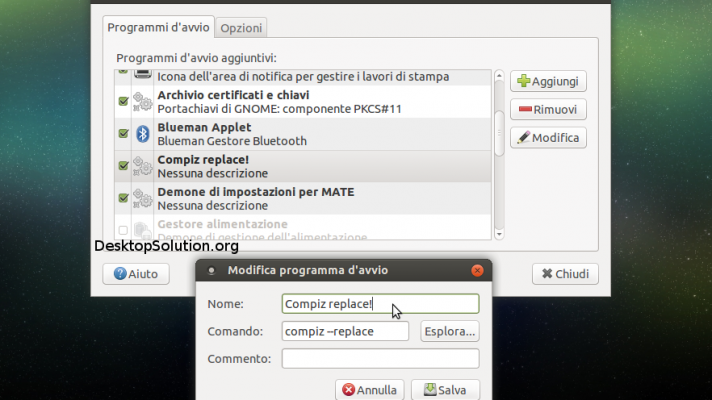Click the printer icon of the stampa entry
Viewport: 712px width, 400px height.
point(143,74)
